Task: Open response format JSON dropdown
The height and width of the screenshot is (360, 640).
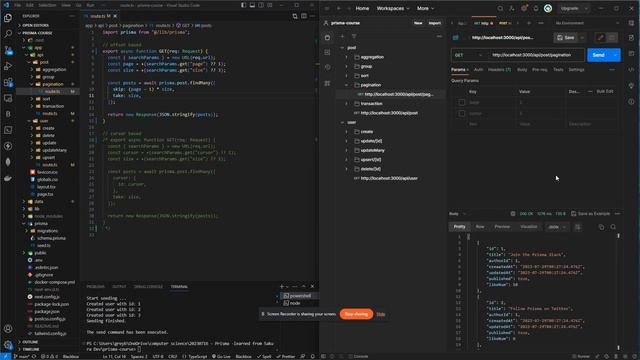Action: [x=557, y=227]
